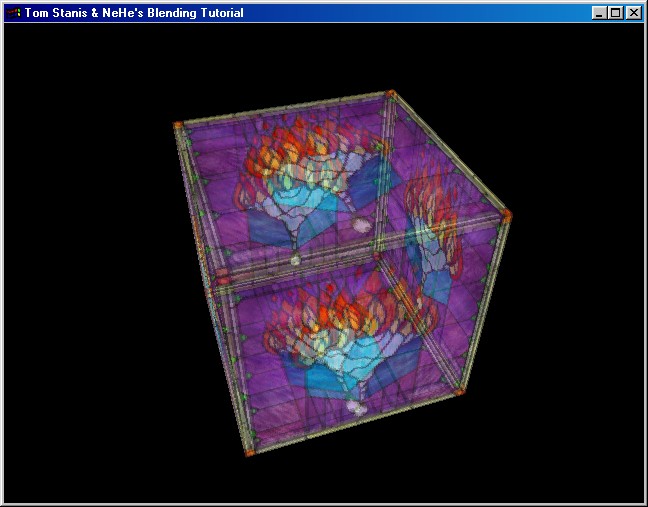Maximize the Blending Tutorial window
Screen dimensions: 648x507
pyautogui.click(x=615, y=13)
